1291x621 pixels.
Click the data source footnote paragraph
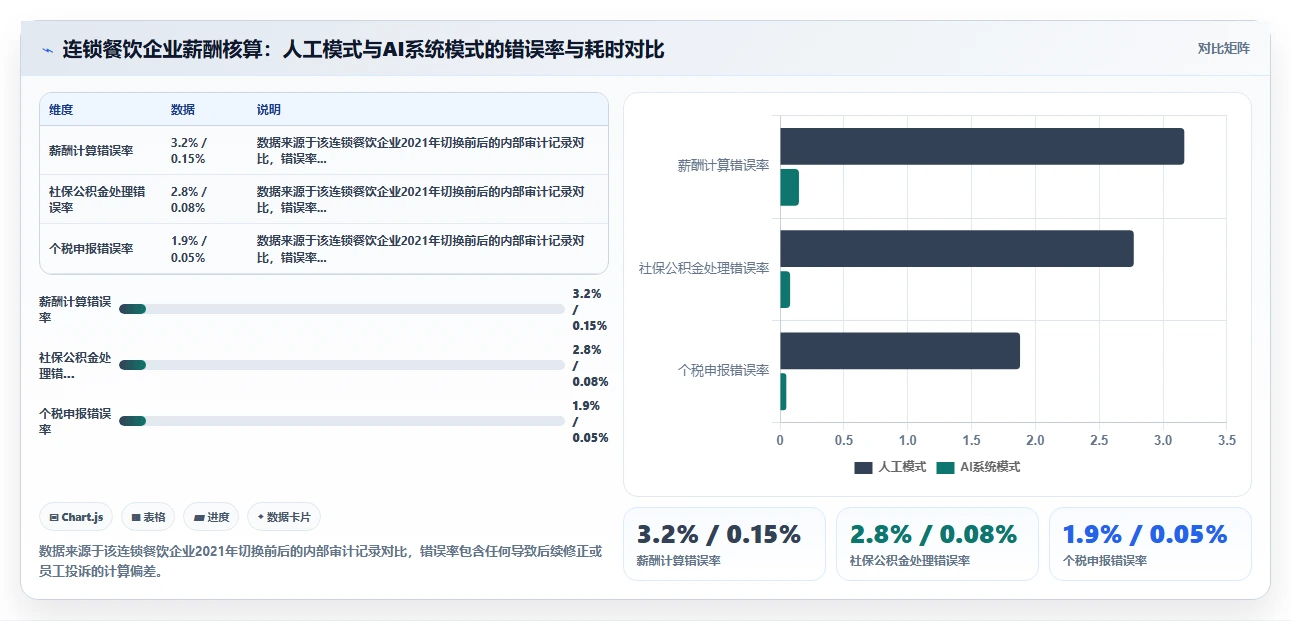(x=321, y=561)
